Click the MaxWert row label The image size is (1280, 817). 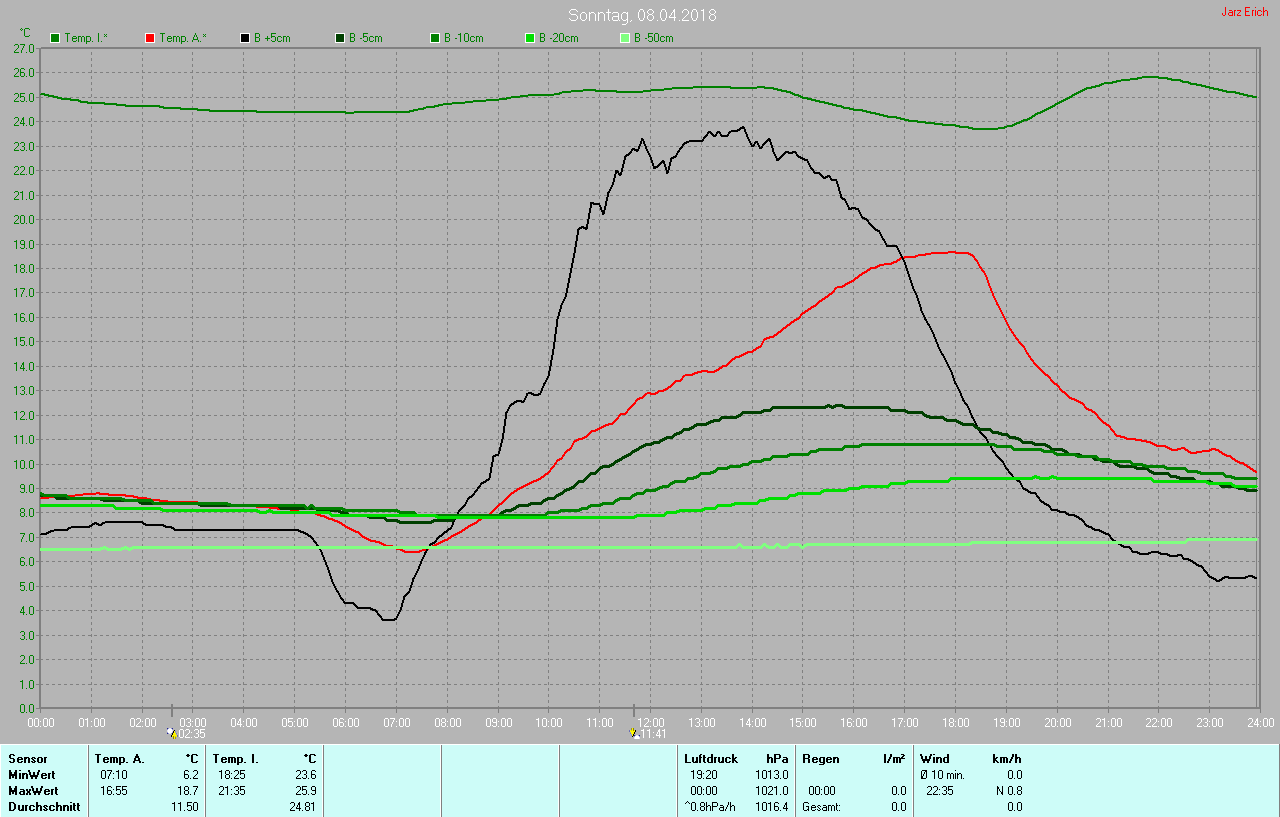point(33,791)
